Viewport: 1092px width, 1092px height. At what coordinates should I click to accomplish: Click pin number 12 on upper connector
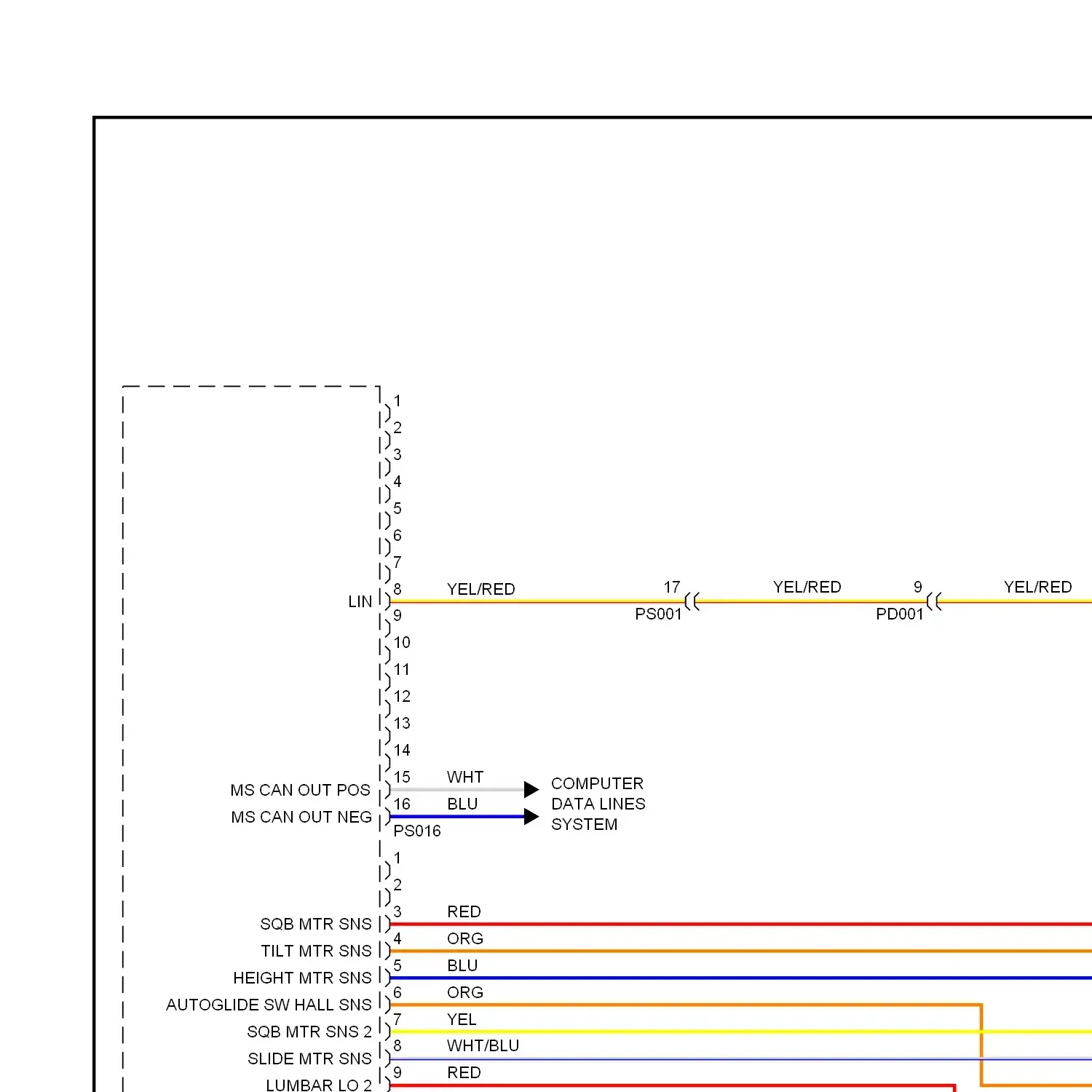click(x=402, y=696)
